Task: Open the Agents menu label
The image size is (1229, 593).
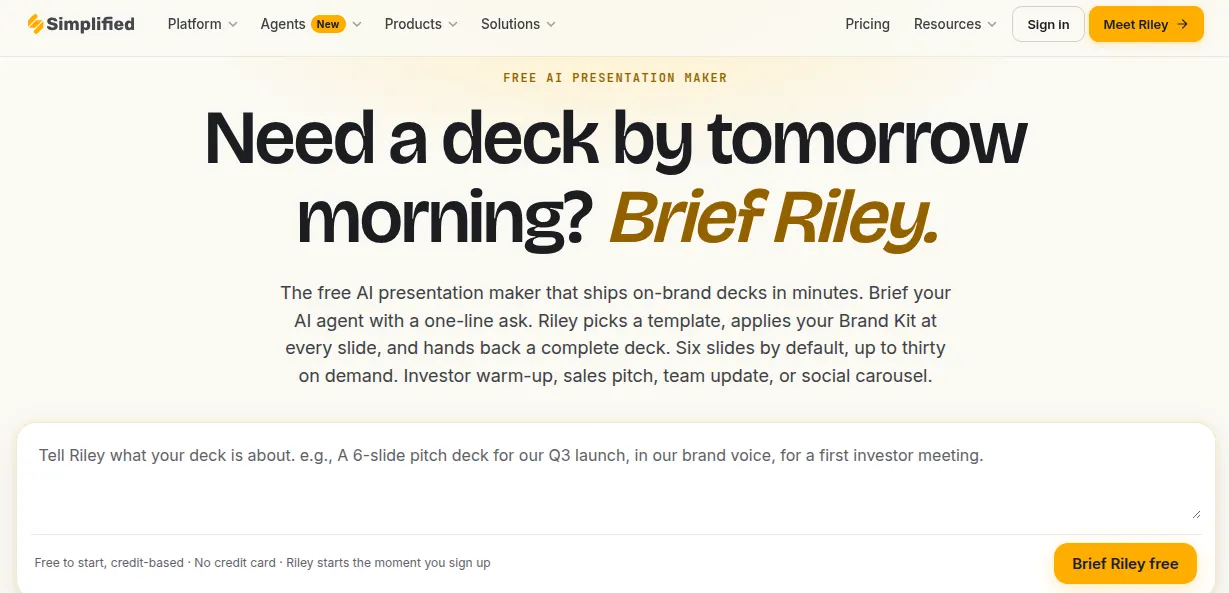Action: tap(283, 24)
